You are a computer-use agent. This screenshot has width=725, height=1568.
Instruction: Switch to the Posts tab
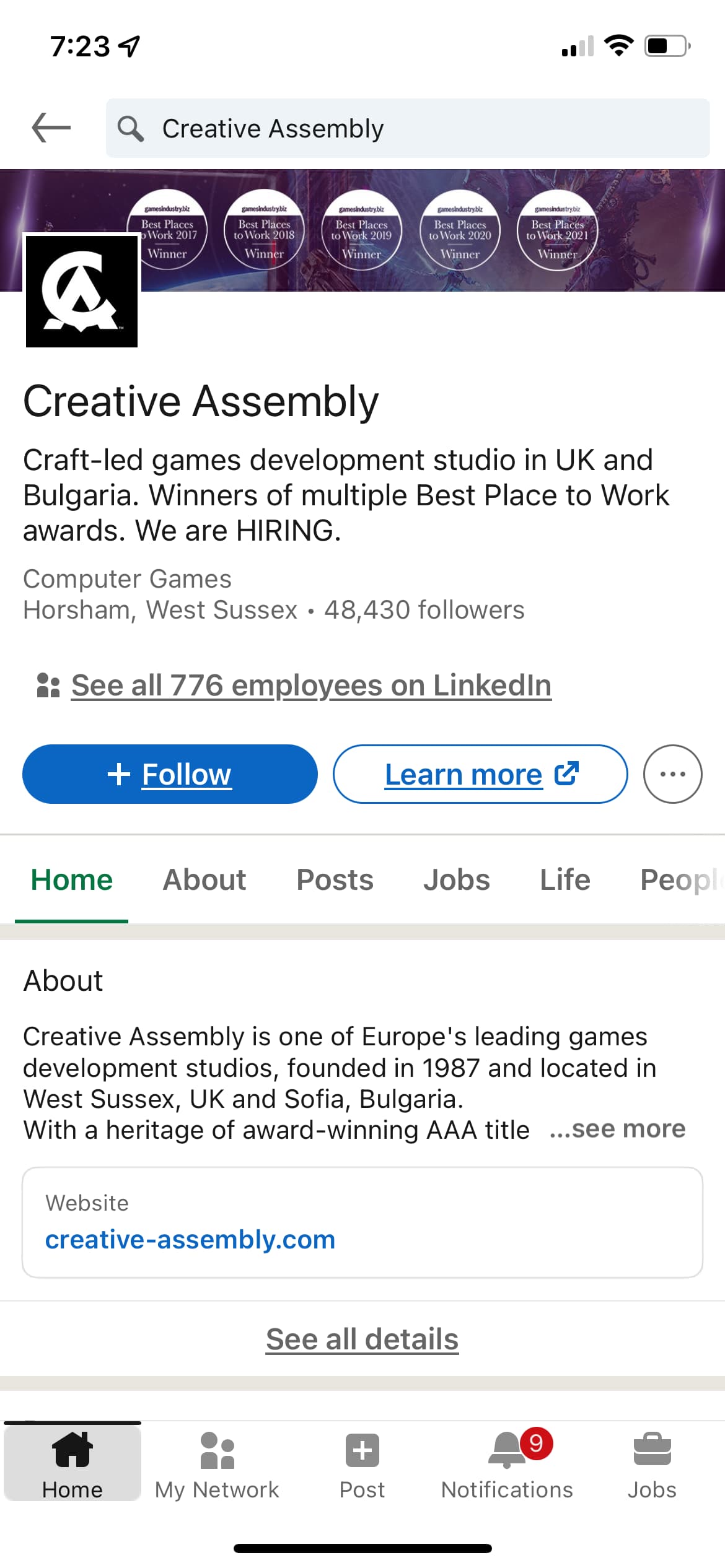[335, 880]
